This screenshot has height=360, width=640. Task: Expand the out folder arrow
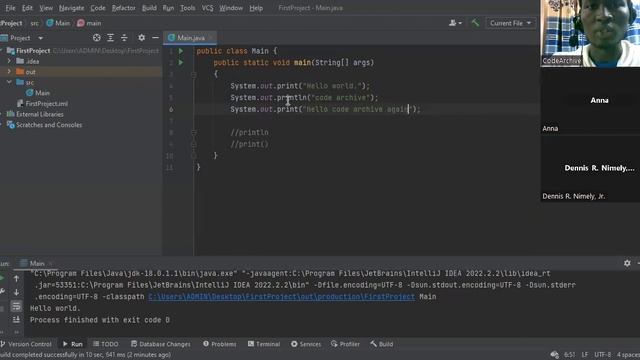[x=9, y=71]
